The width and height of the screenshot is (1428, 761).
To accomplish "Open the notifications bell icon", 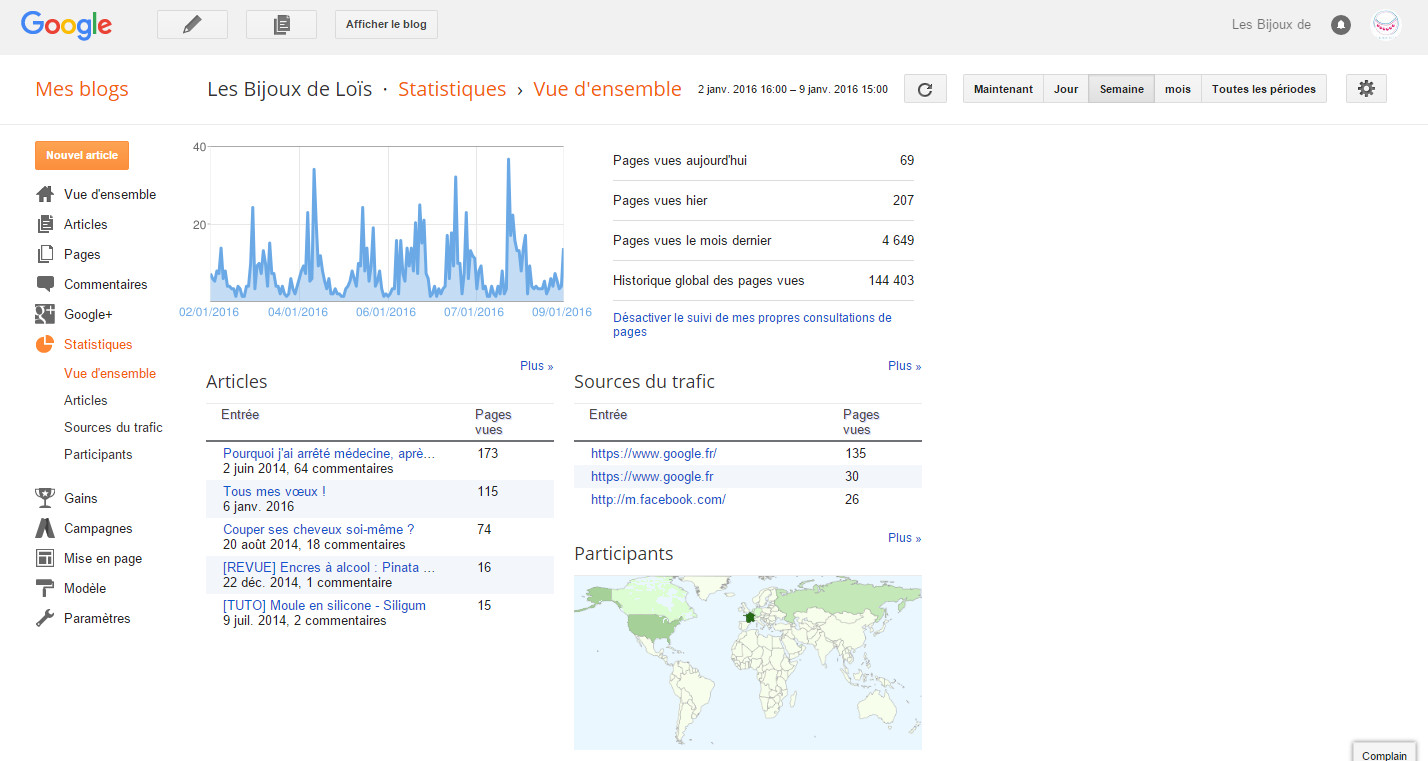I will 1341,25.
